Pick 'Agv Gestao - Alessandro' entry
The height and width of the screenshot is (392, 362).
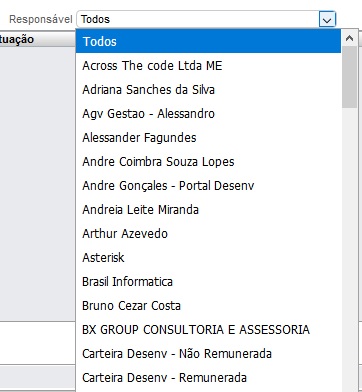pos(208,113)
